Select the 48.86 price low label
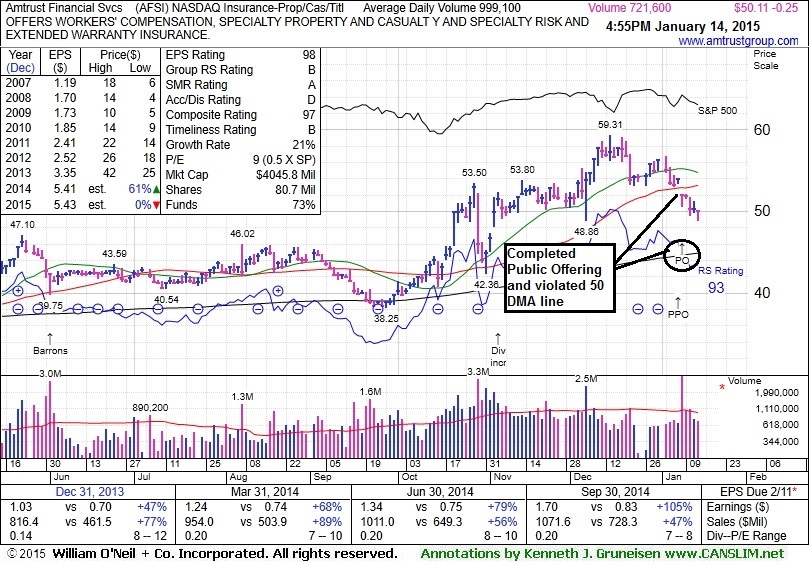The width and height of the screenshot is (810, 565). tap(586, 232)
